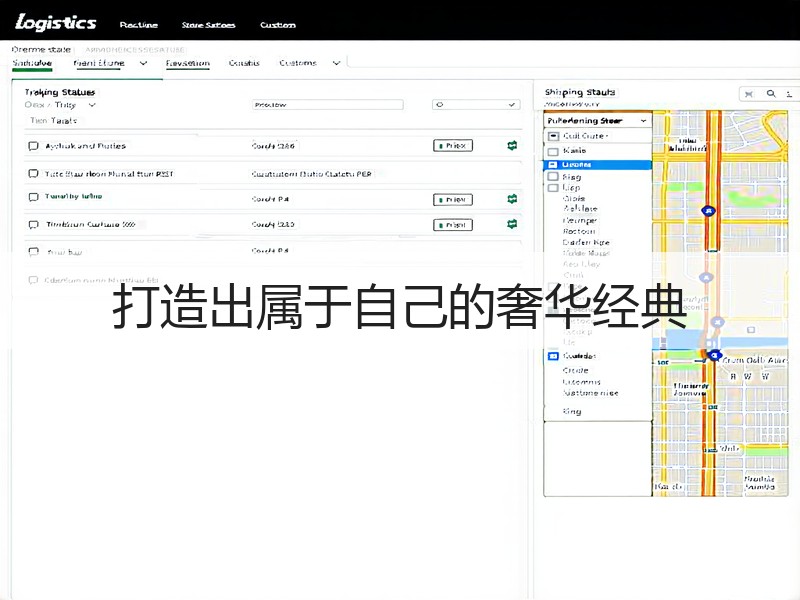
Task: Click the Shipping Status panel title
Action: (580, 92)
